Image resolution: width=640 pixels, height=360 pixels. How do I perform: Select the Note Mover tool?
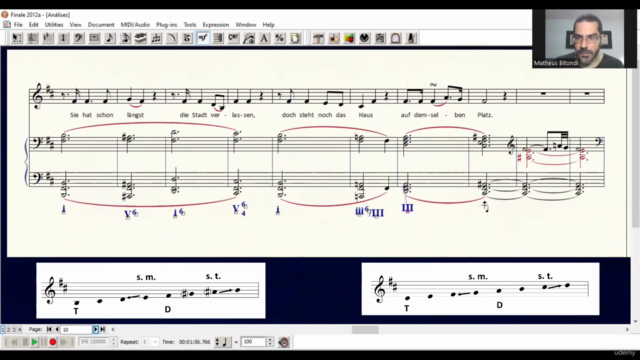(x=334, y=38)
